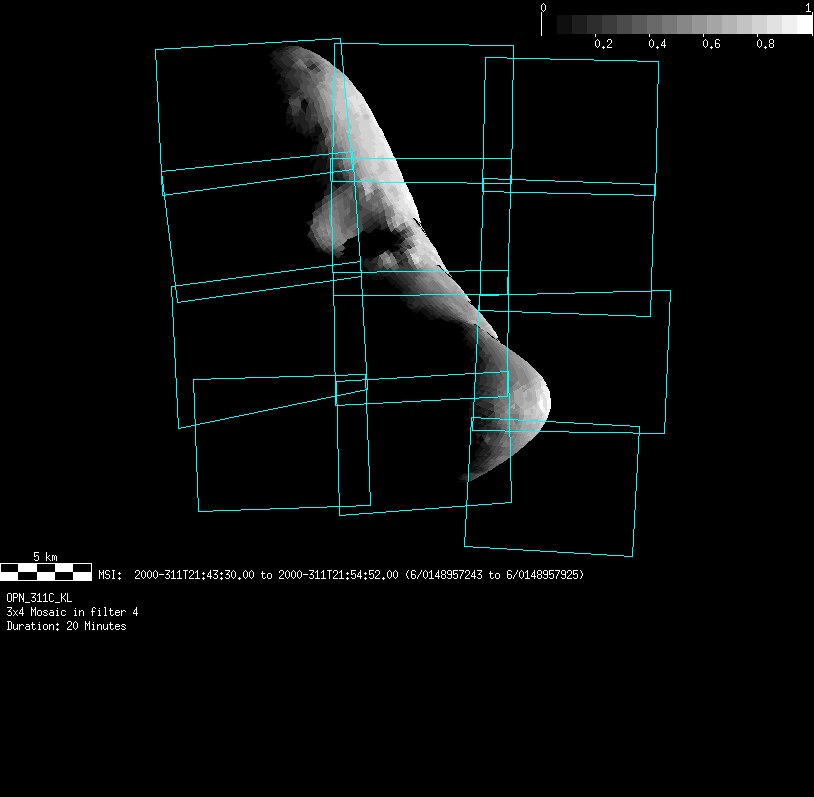
Task: Click the checkered distance scale bar
Action: point(46,572)
